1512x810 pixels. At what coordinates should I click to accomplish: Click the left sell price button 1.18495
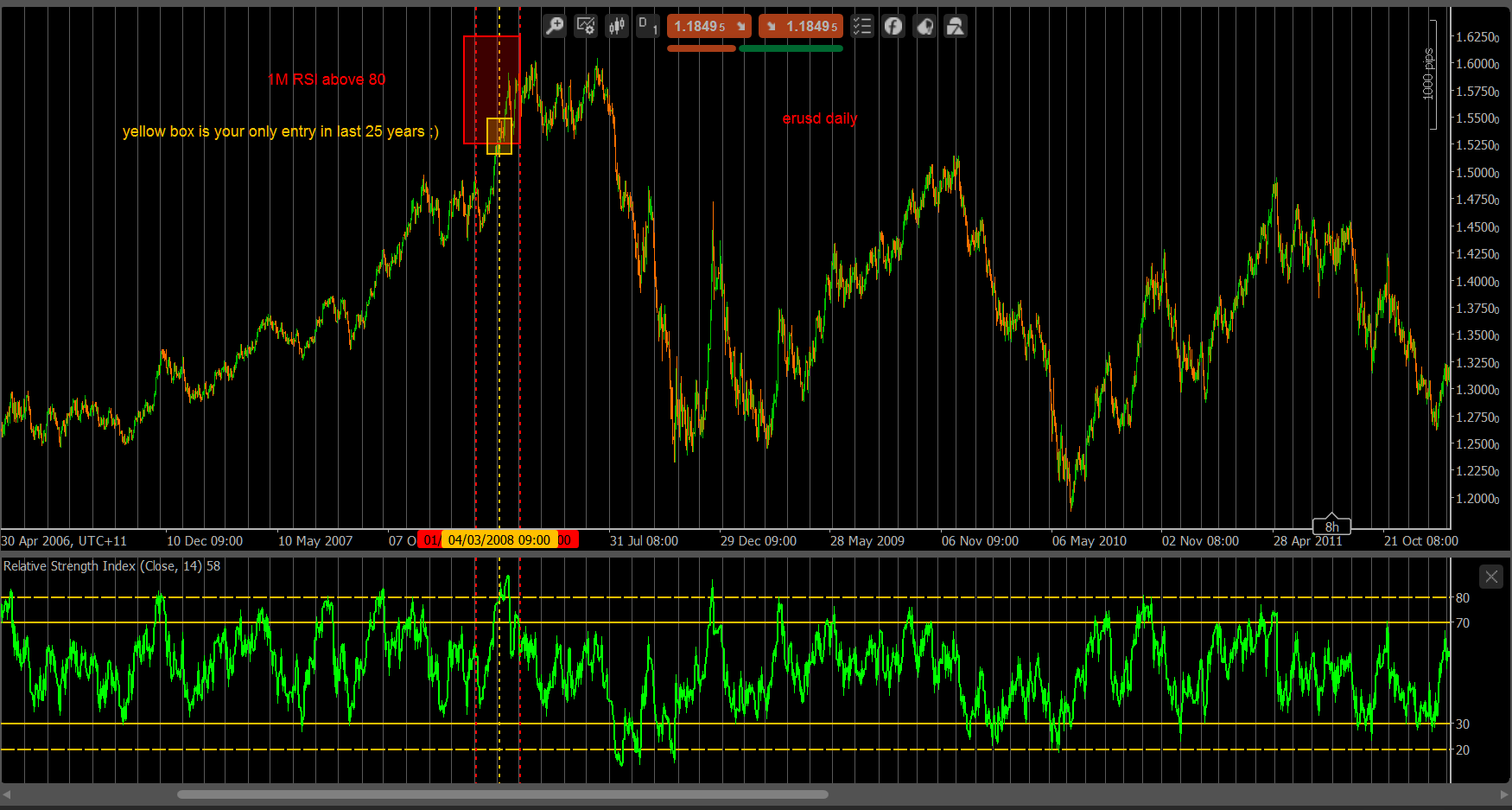point(709,26)
